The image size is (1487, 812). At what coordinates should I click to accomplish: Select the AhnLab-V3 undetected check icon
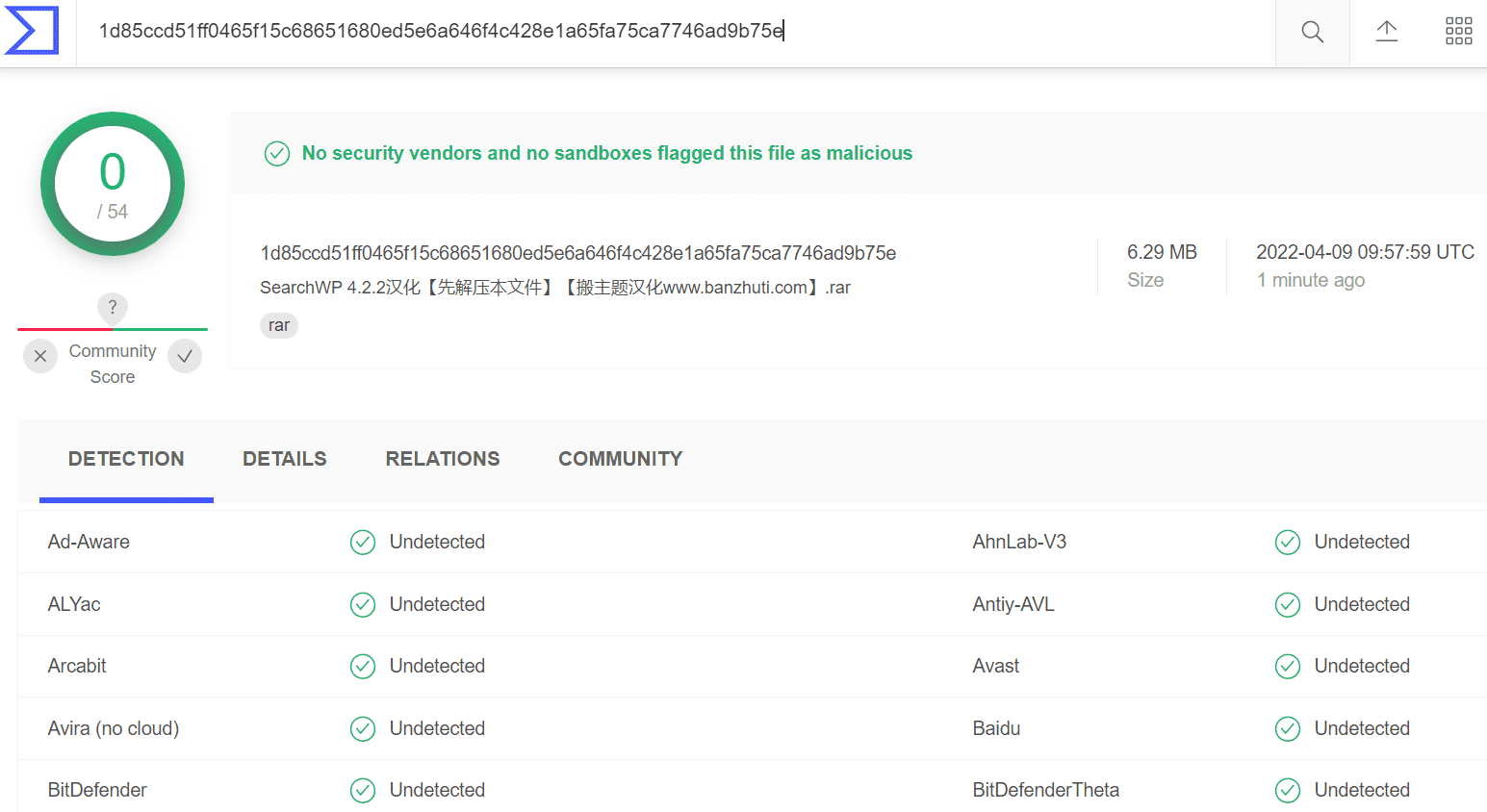[x=1288, y=543]
